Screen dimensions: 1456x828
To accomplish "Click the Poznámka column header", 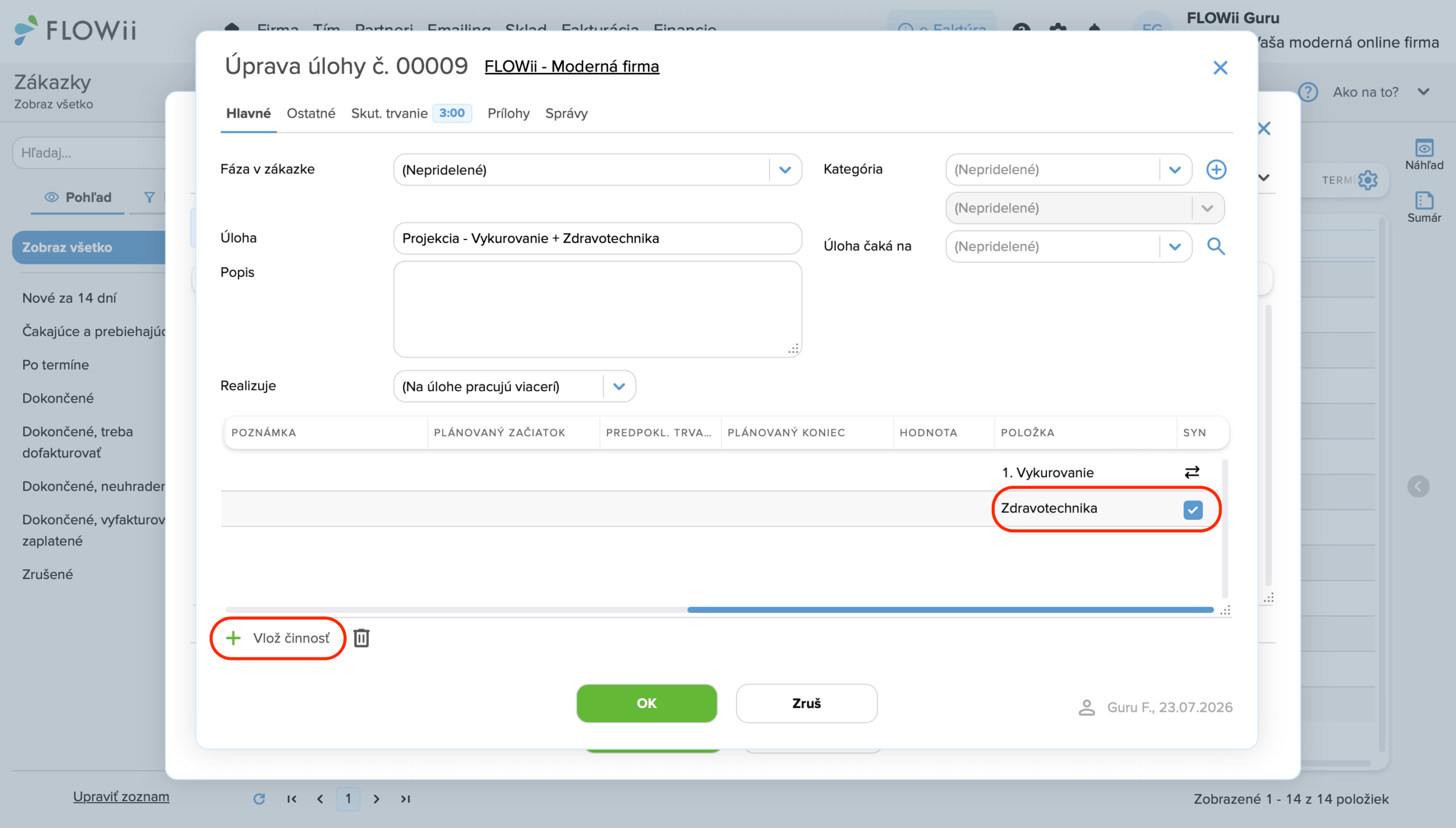I will pos(326,433).
